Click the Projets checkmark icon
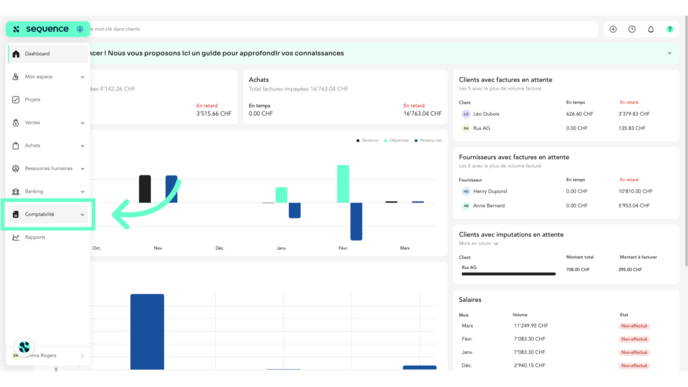Viewport: 688px width, 387px height. (16, 100)
